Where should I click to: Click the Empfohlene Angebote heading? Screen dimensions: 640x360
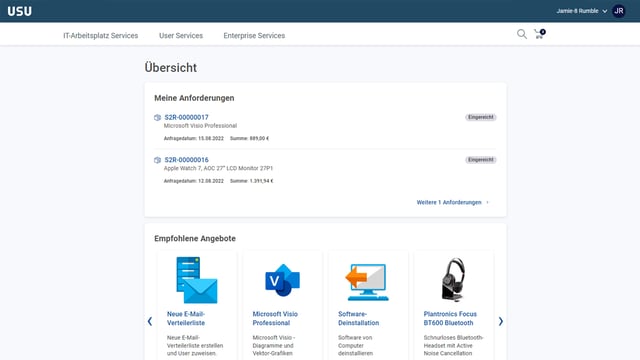pos(195,238)
